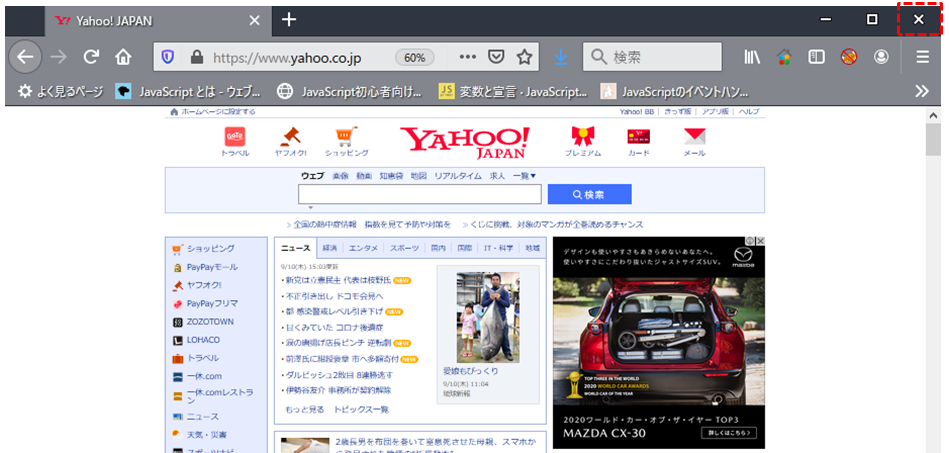Select the リアルタイム search category

(458, 176)
